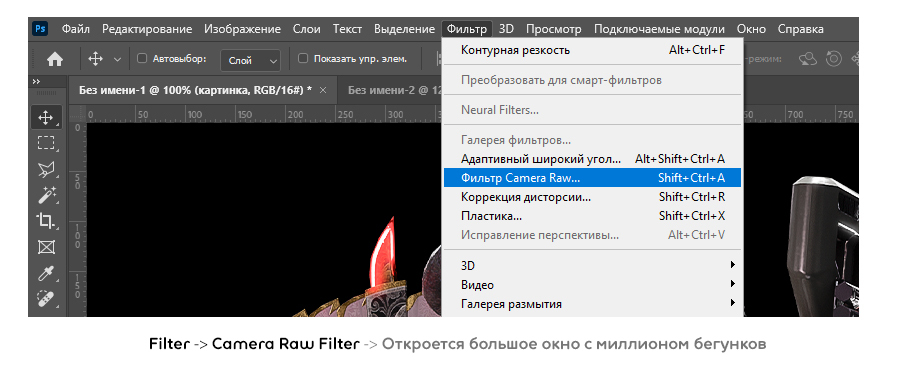Go to the Home screen icon
Image resolution: width=916 pixels, height=376 pixels.
click(55, 59)
